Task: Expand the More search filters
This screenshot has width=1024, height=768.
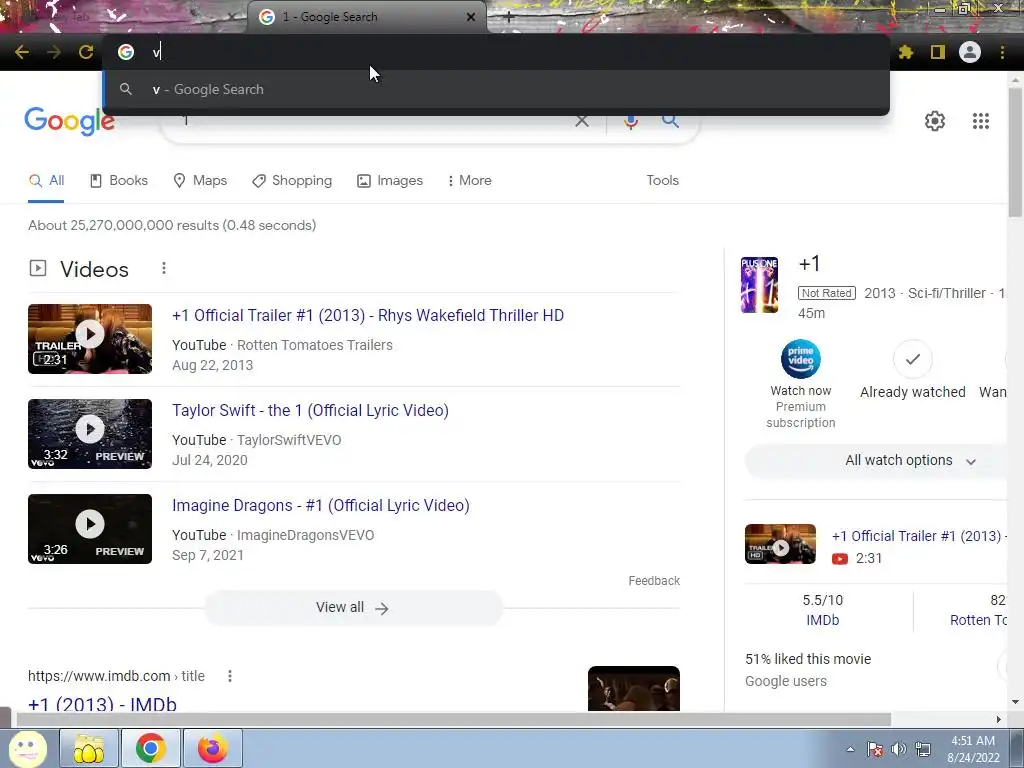Action: (470, 181)
